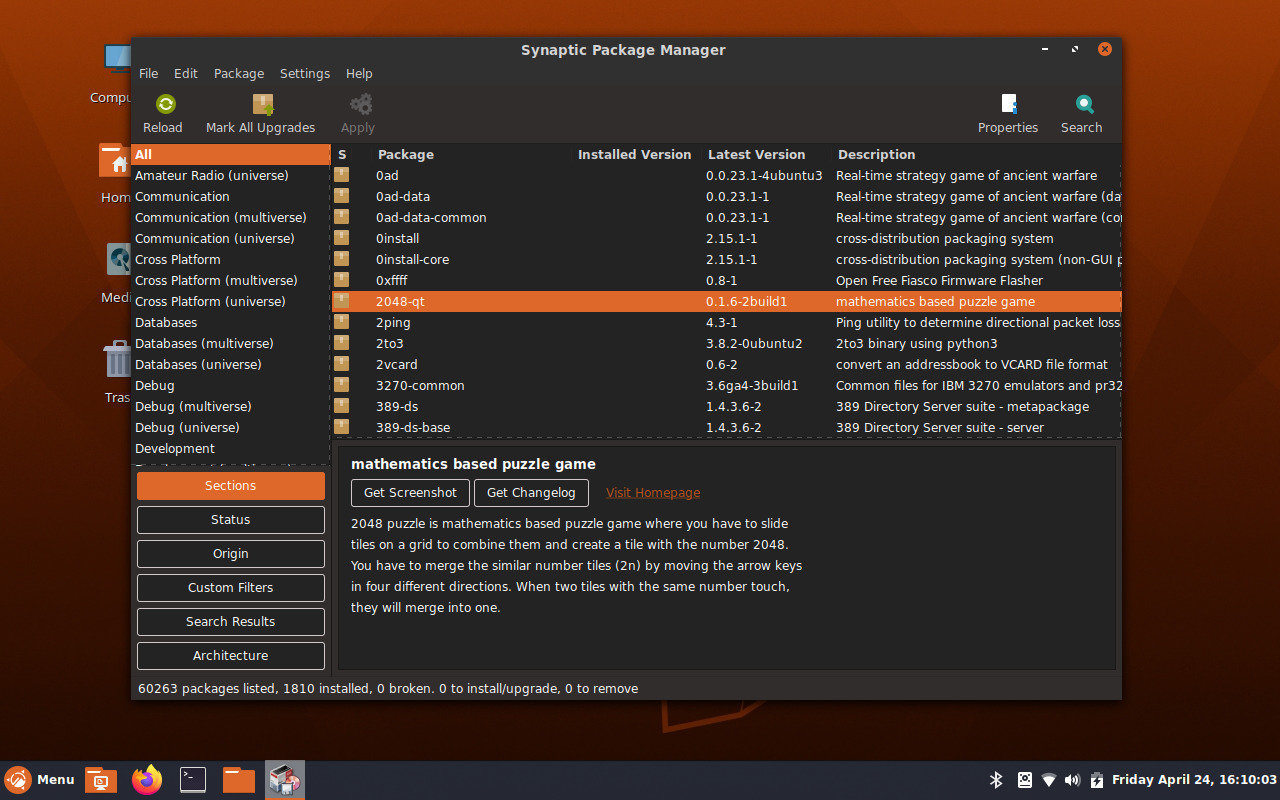Follow the Visit Homepage link
Image resolution: width=1280 pixels, height=800 pixels.
coord(653,493)
